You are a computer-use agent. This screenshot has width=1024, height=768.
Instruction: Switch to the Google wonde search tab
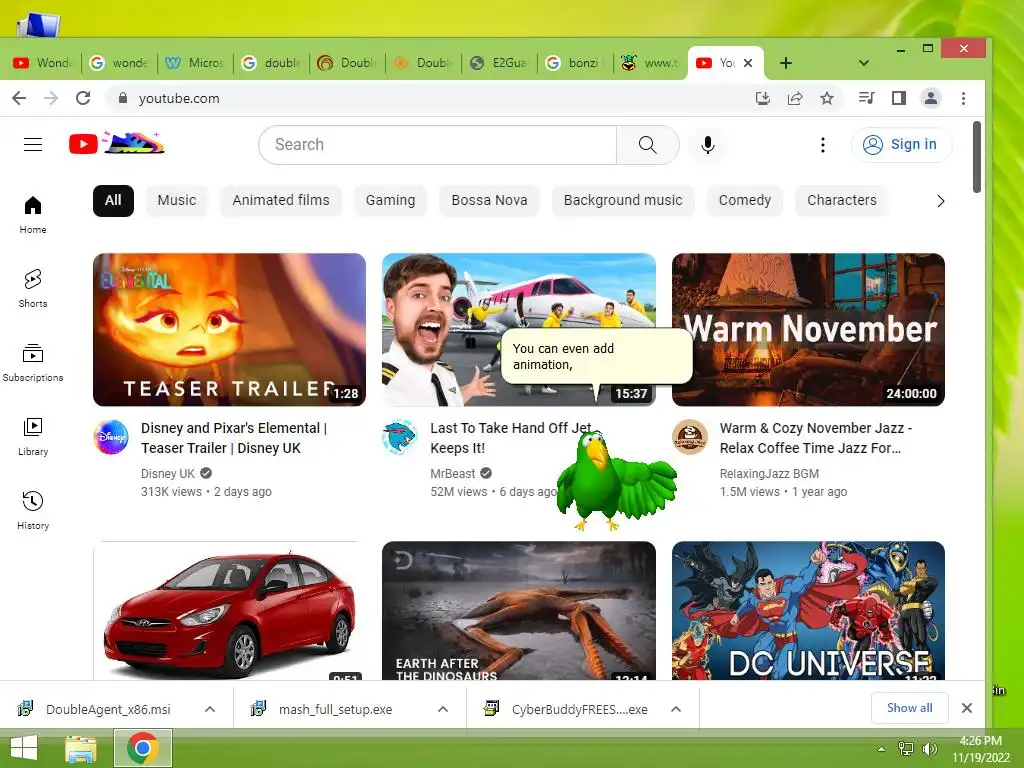click(x=119, y=63)
